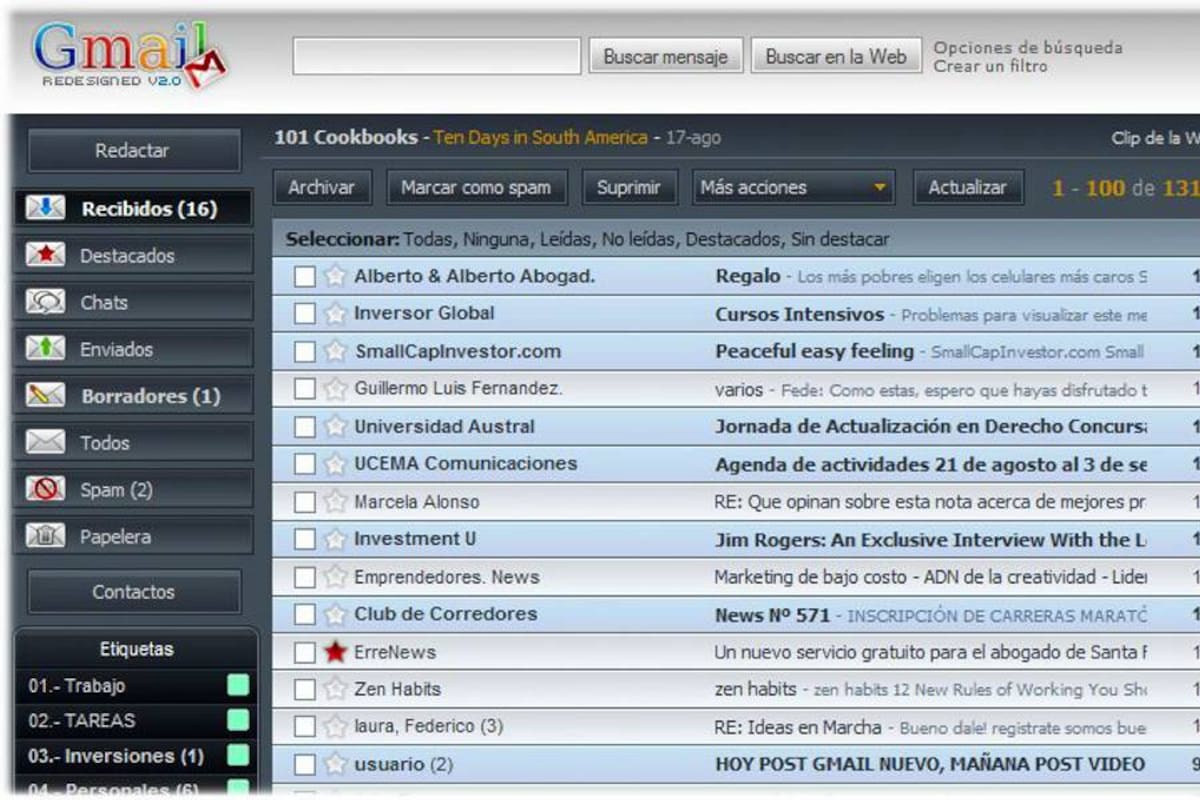Click the Archivar button
Screen dimensions: 1200x800
point(322,187)
